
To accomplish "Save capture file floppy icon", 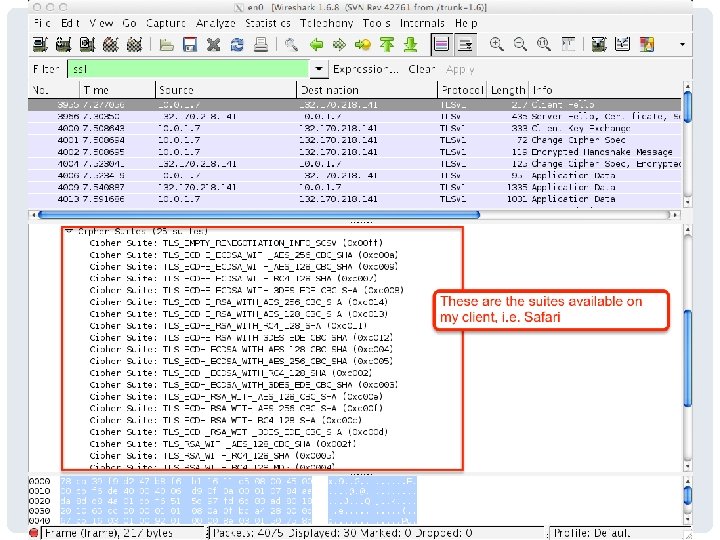I will coord(190,45).
